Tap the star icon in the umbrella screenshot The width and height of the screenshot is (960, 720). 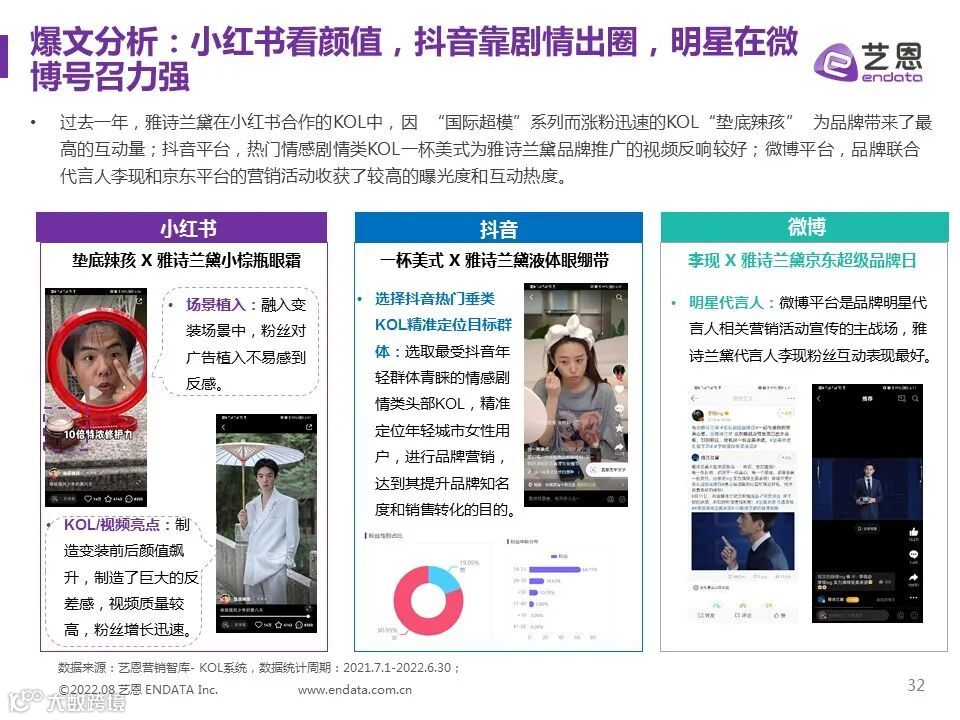(279, 624)
